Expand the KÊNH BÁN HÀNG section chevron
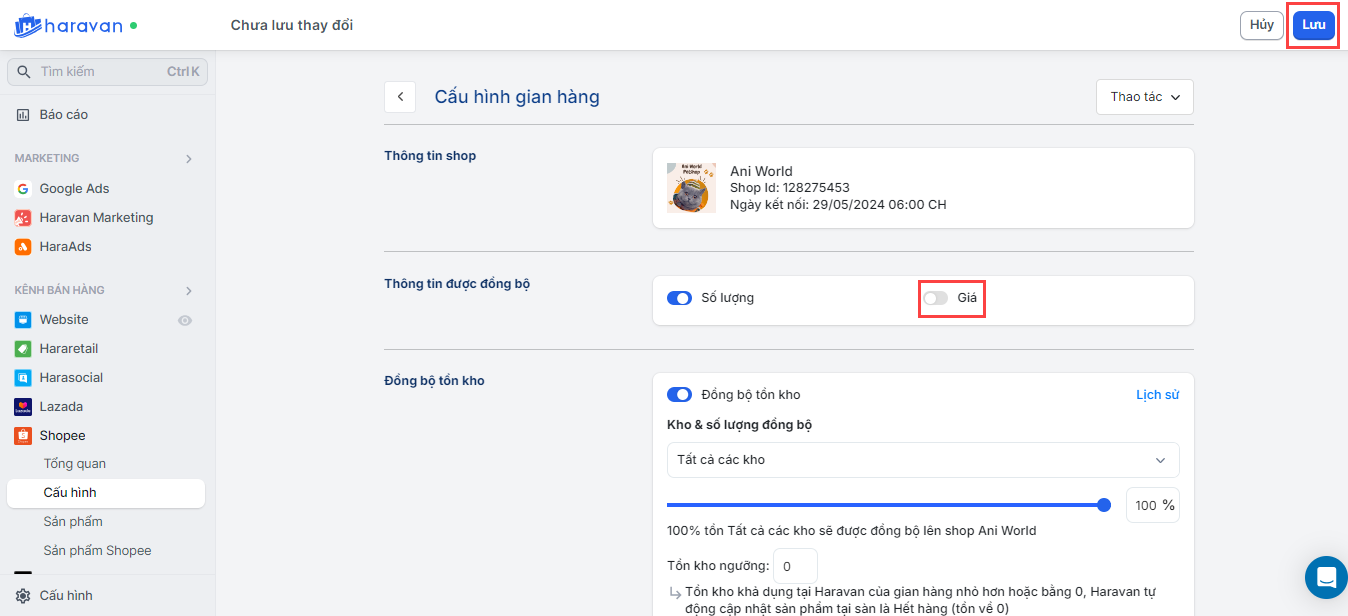Screen dimensions: 1348x616 pos(189,291)
